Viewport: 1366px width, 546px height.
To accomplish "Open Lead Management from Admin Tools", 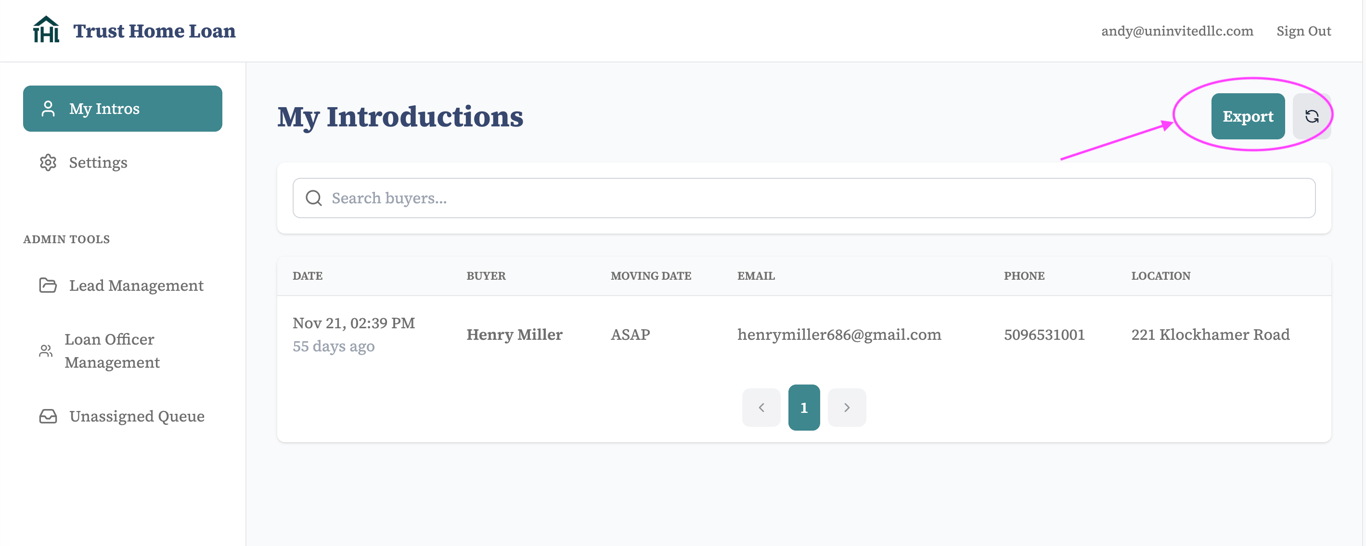I will tap(136, 285).
